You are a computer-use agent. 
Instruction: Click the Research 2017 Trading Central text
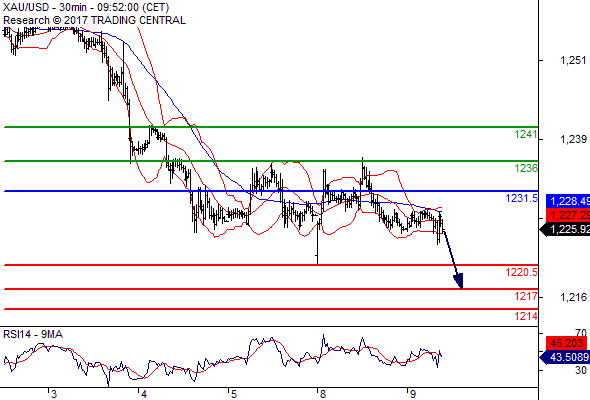(94, 20)
